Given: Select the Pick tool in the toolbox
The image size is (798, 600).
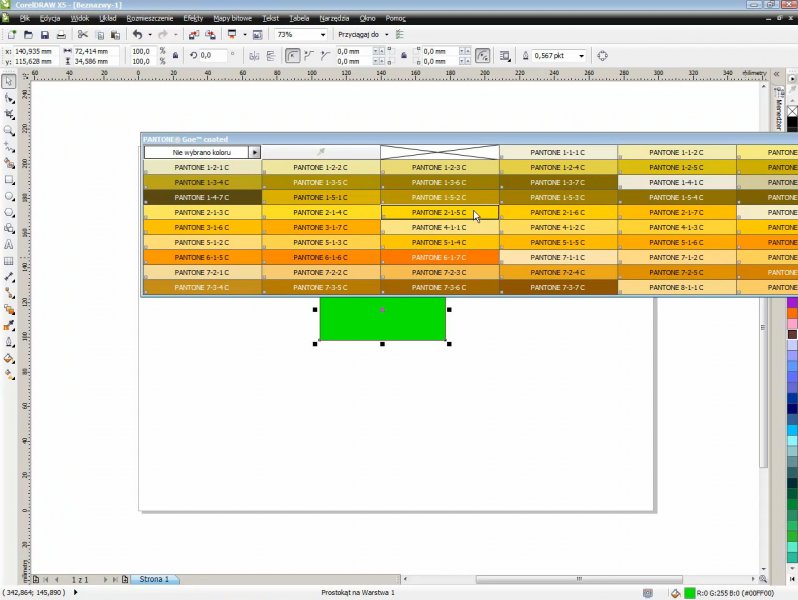Looking at the screenshot, I should point(9,81).
